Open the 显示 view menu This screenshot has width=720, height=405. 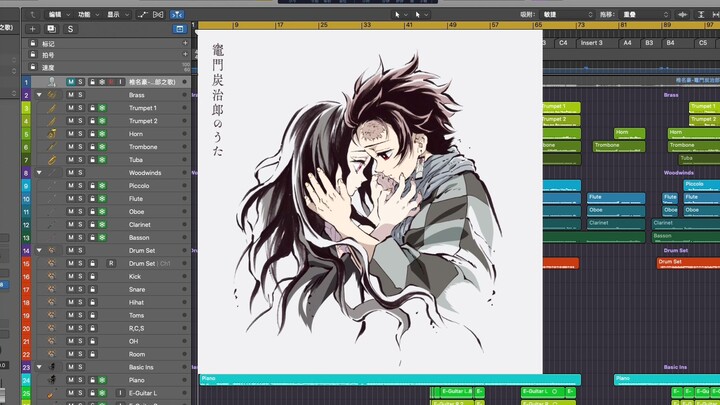[118, 15]
